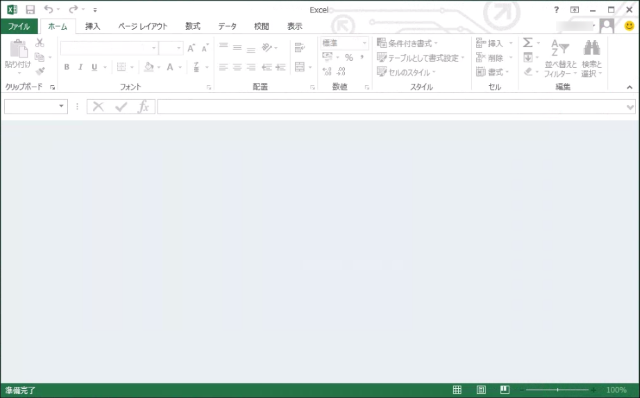Click the font name combo box
The image size is (640, 398).
click(x=109, y=48)
